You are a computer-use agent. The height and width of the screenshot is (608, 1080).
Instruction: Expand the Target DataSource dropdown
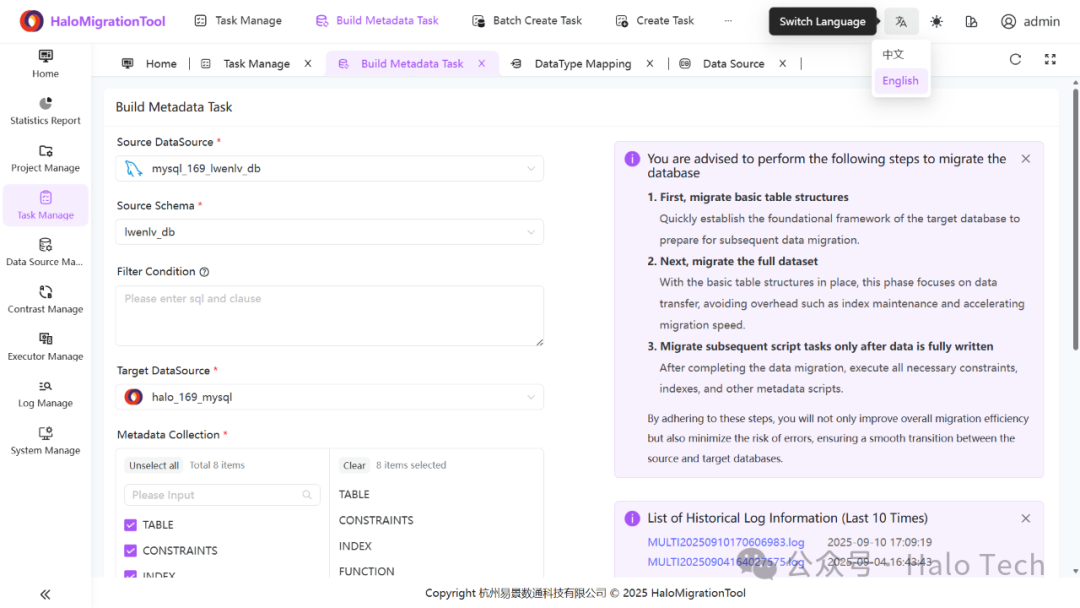click(x=329, y=397)
